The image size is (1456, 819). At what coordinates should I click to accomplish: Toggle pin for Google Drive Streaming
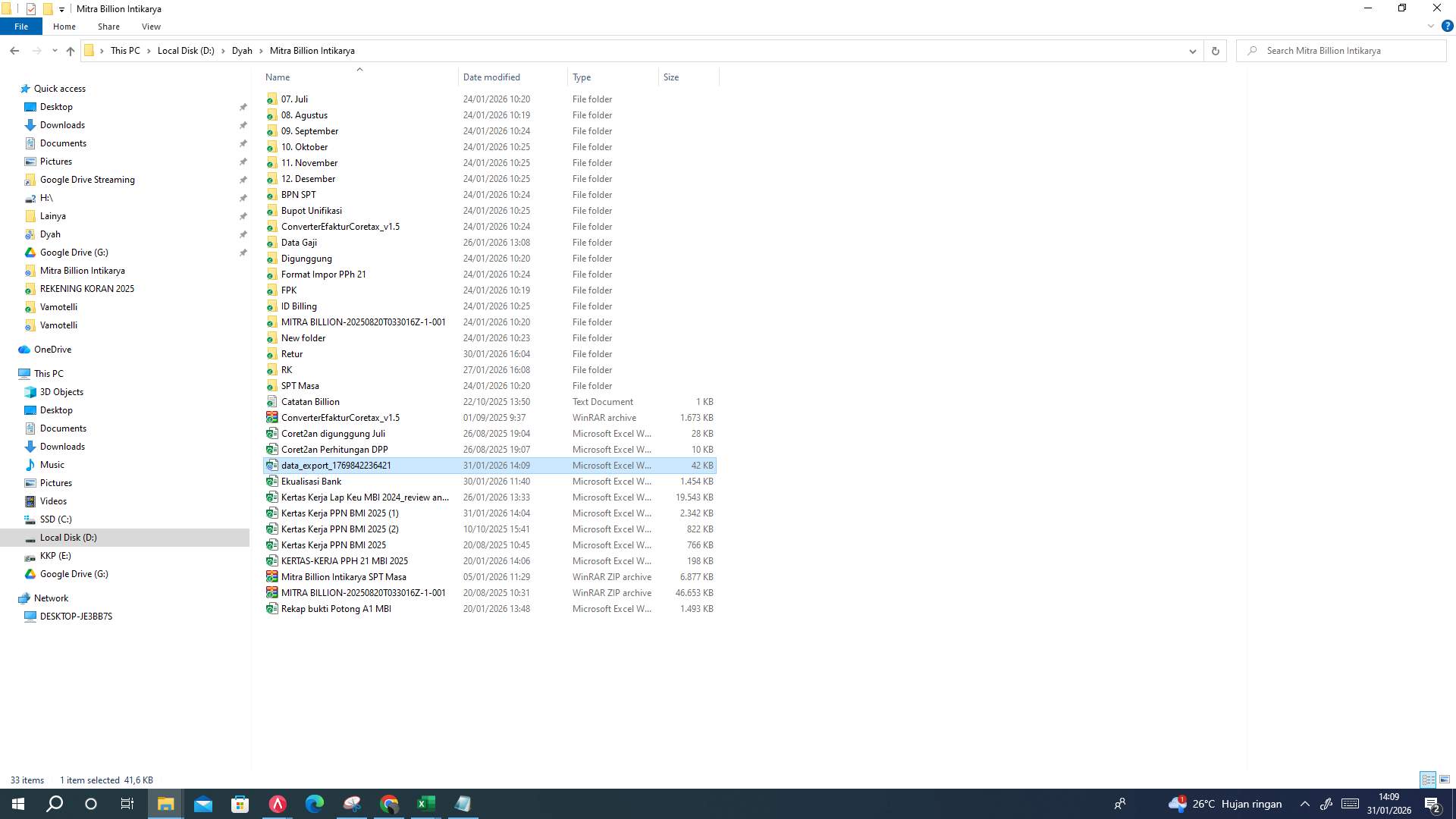click(243, 180)
